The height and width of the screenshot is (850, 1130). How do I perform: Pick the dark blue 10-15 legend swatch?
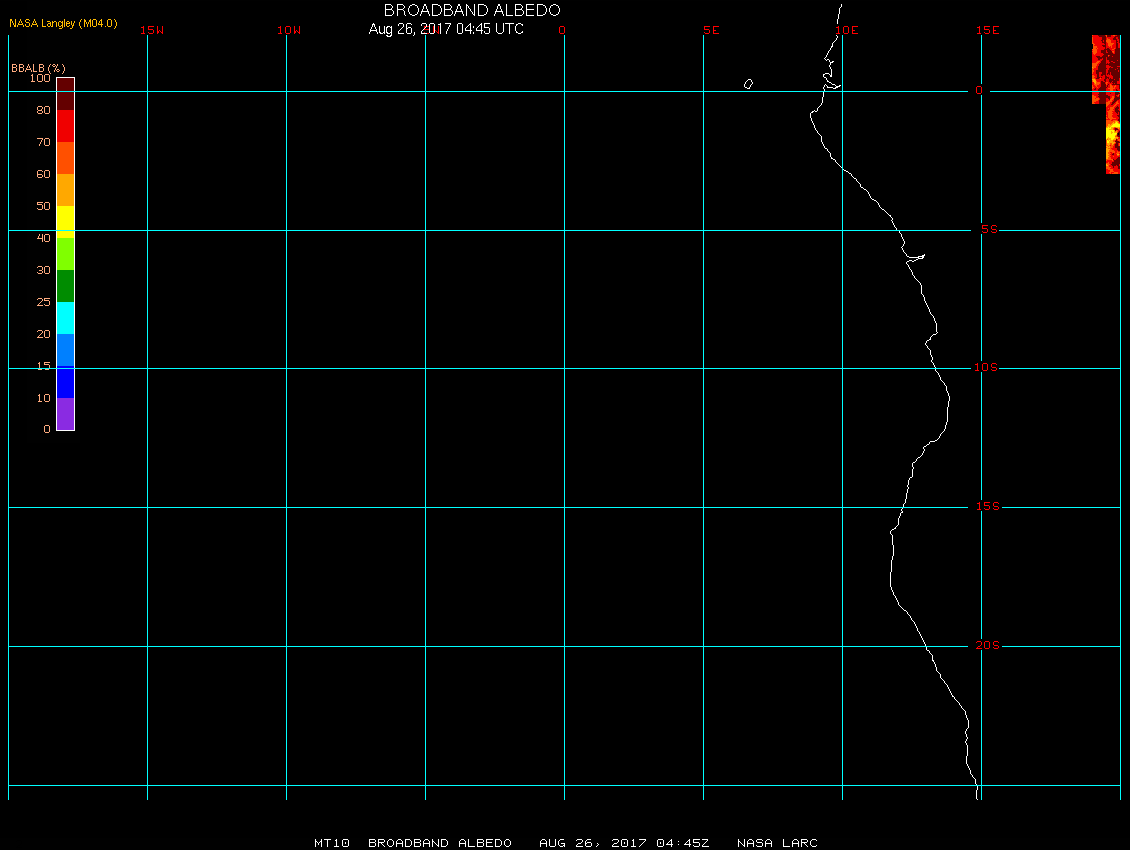(66, 382)
